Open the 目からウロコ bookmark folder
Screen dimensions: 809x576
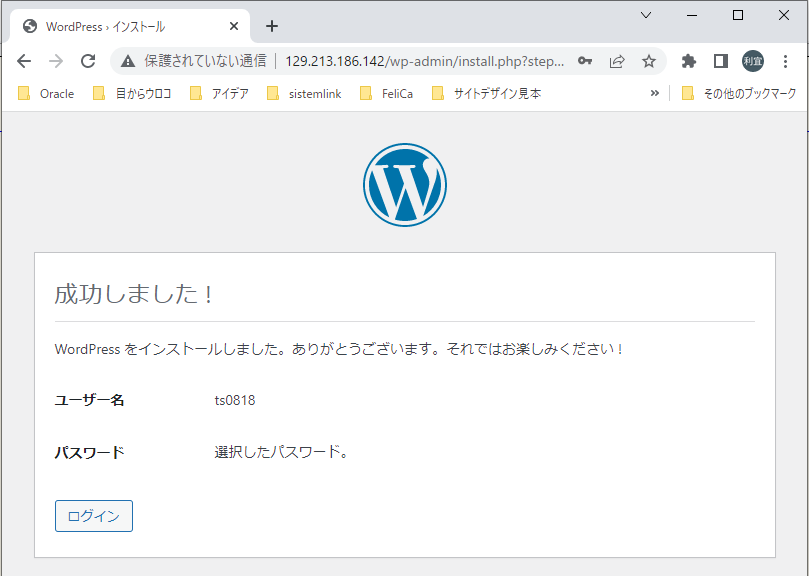(132, 93)
